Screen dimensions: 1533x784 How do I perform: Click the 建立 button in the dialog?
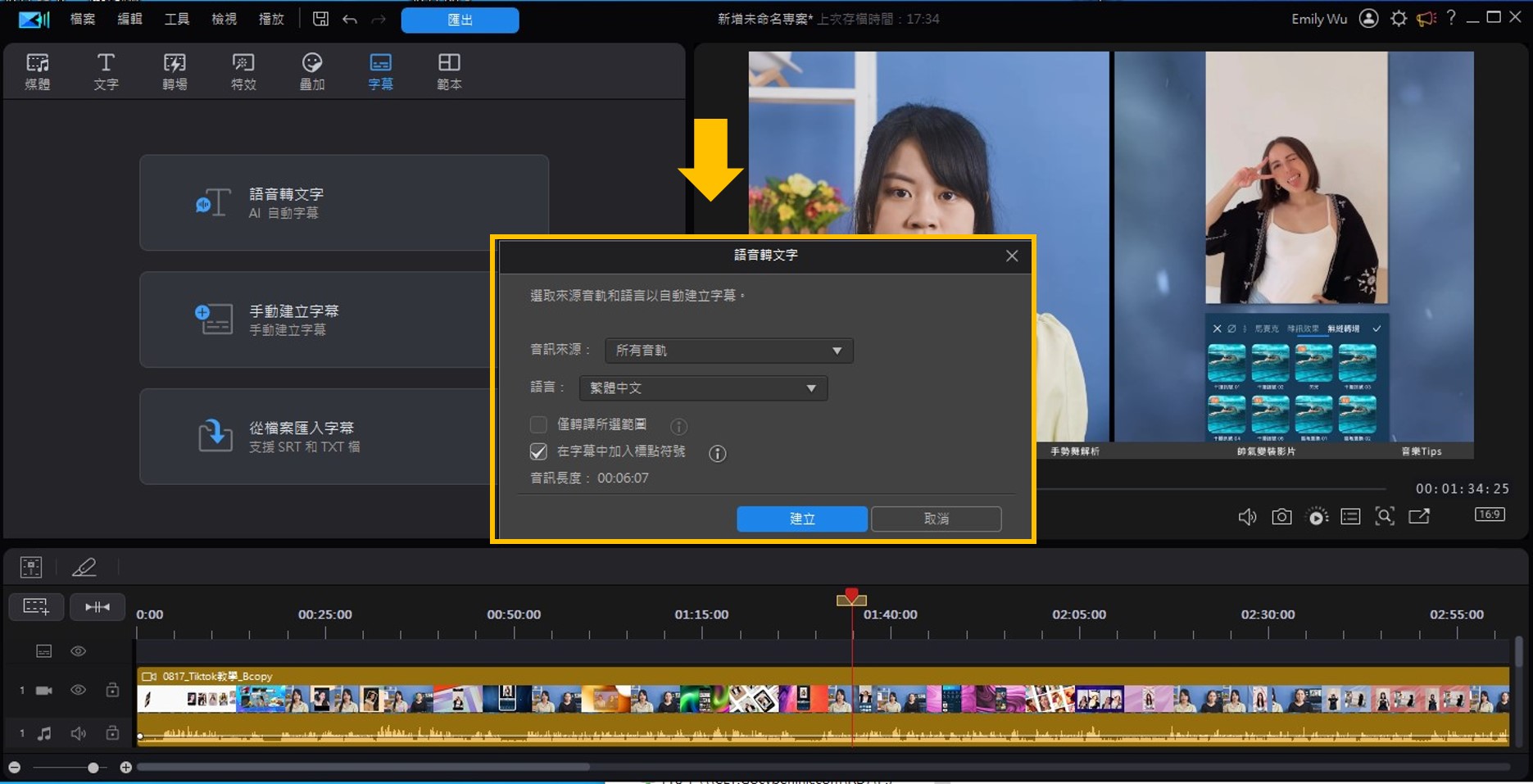click(801, 519)
